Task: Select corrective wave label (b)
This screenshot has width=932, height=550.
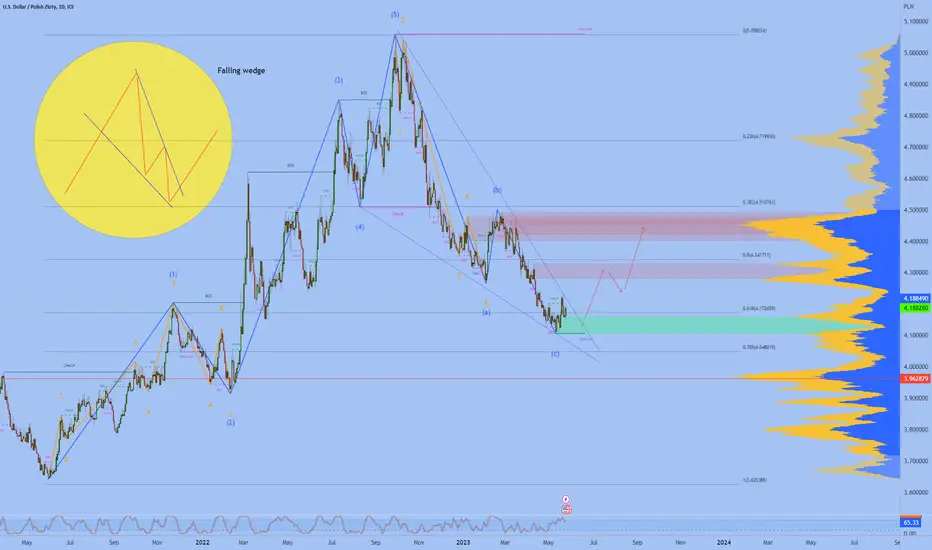Action: pyautogui.click(x=497, y=190)
